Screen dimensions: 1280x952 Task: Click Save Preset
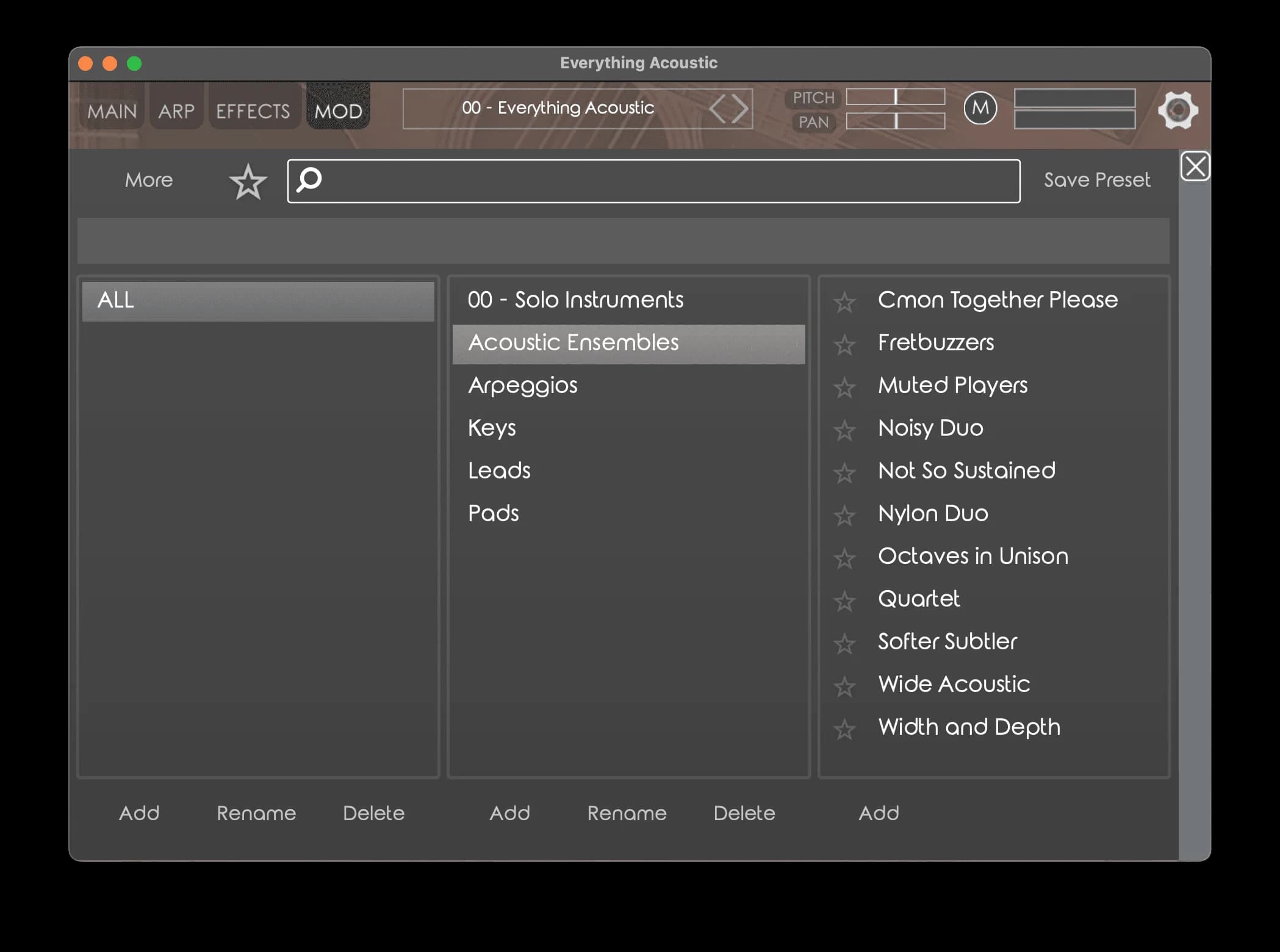[x=1096, y=180]
